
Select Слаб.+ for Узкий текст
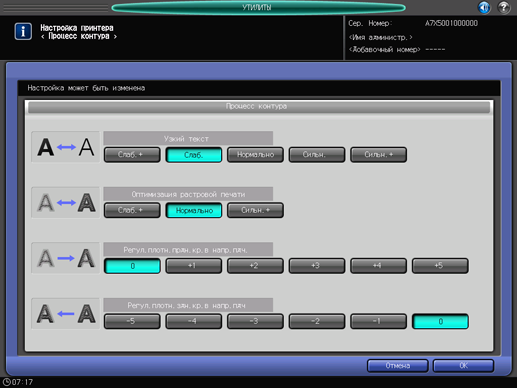point(132,155)
